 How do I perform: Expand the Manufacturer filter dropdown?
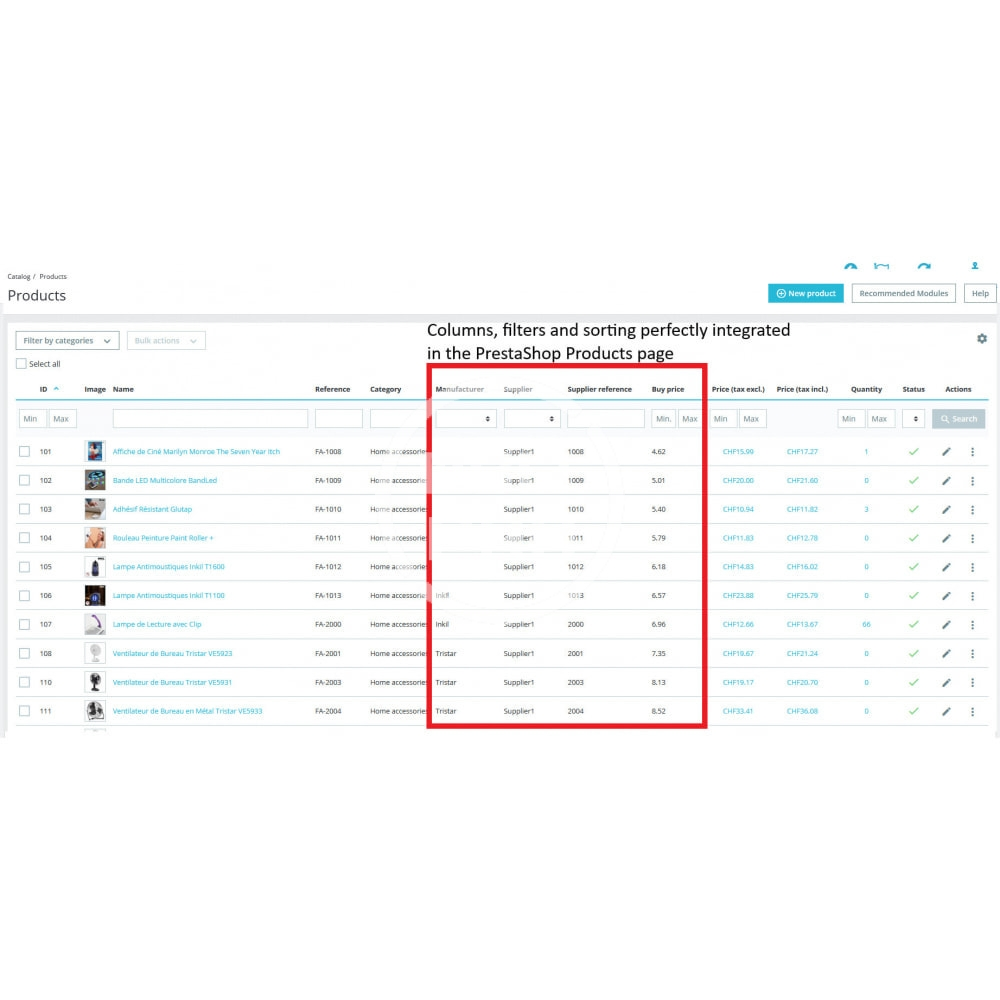coord(466,419)
